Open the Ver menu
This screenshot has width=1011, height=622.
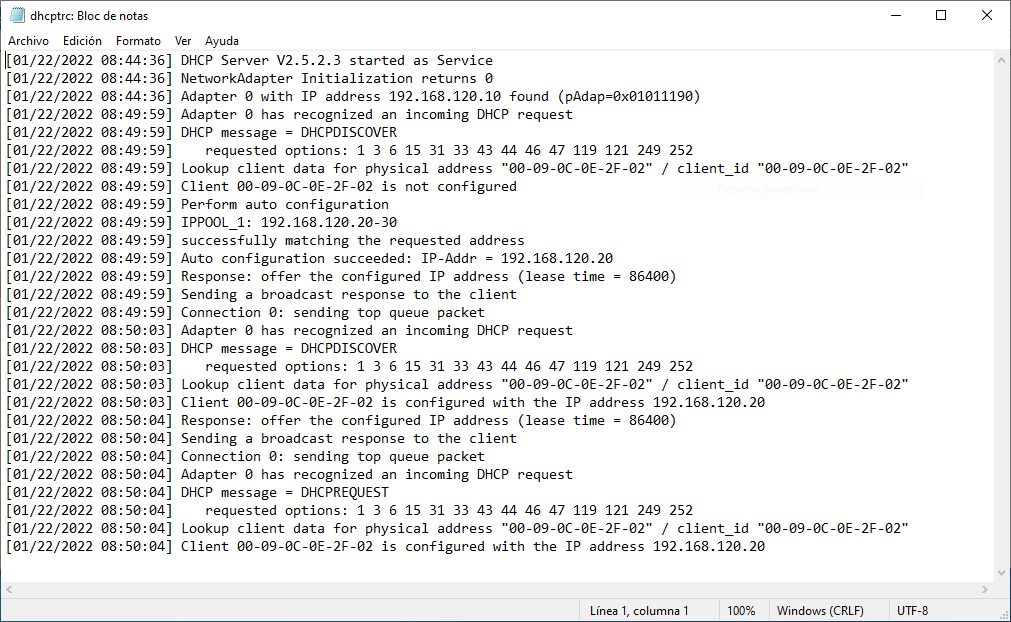[x=183, y=41]
